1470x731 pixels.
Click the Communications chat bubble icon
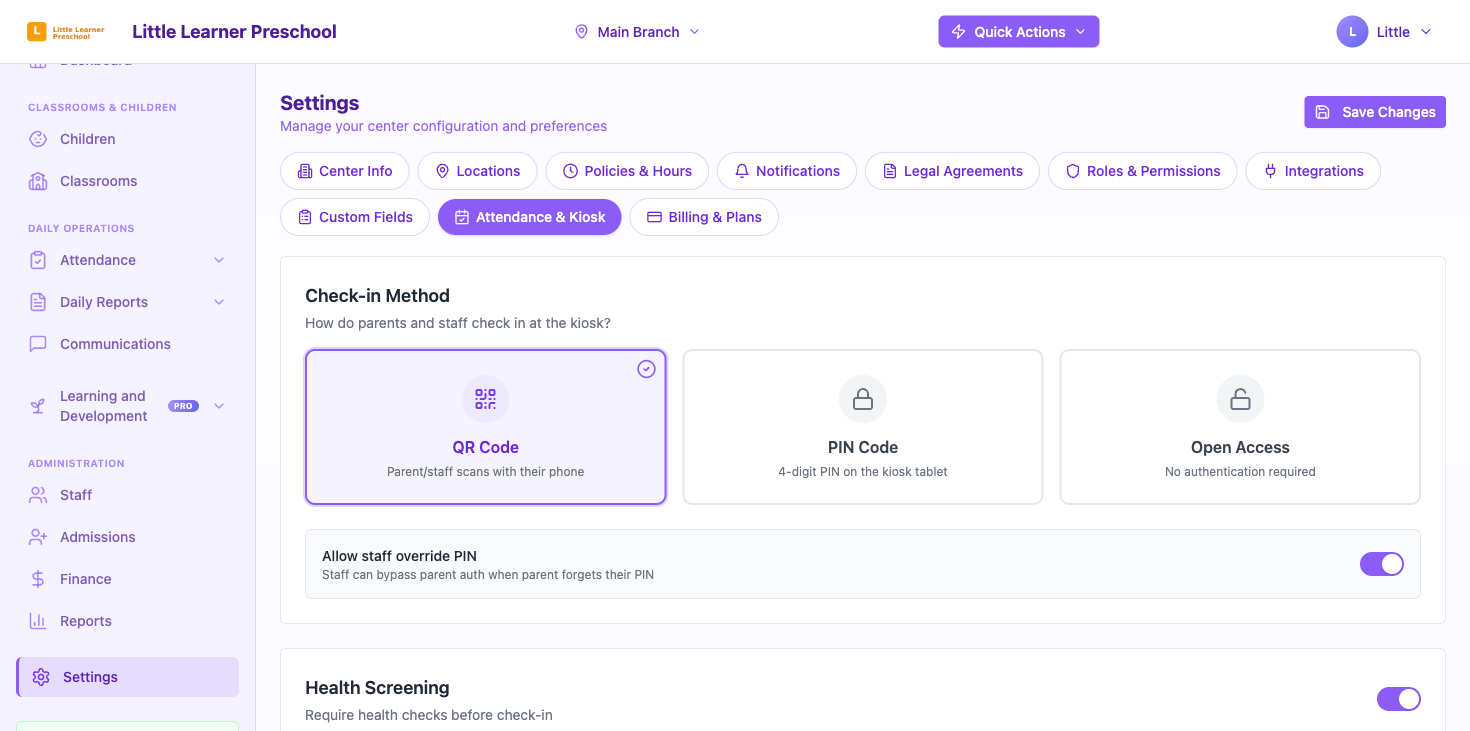(x=38, y=344)
